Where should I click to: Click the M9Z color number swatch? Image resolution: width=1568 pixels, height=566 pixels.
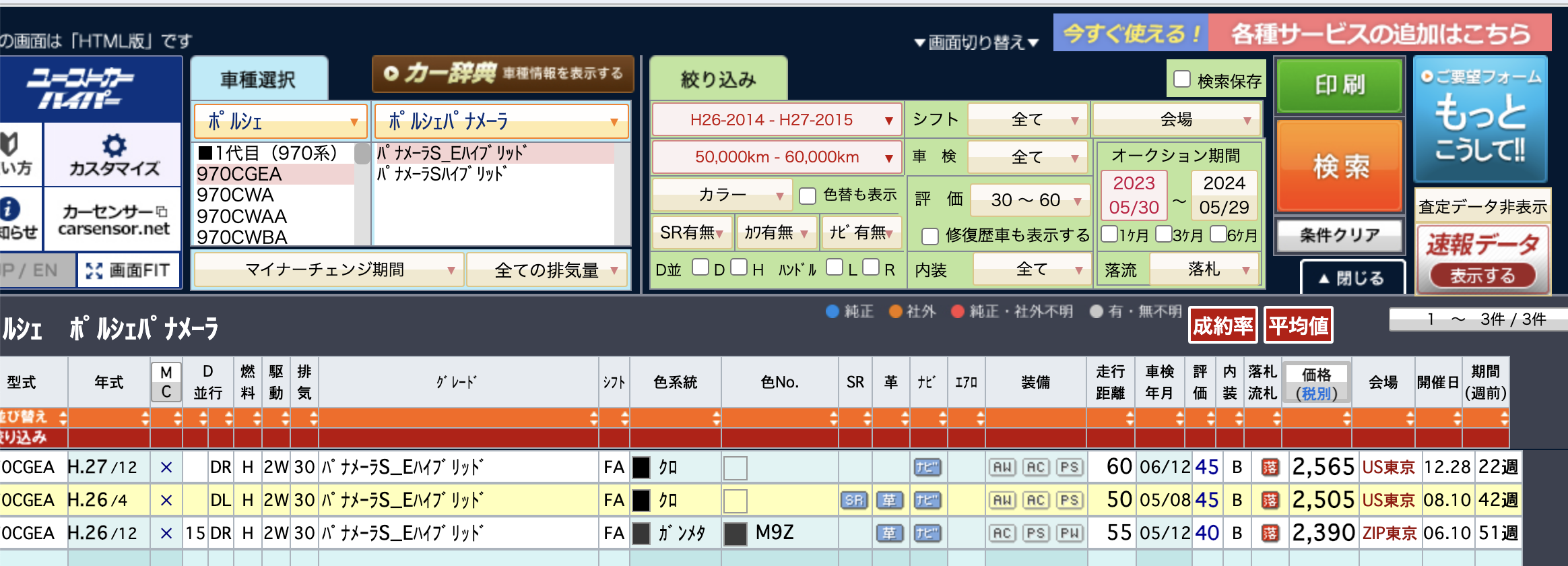736,534
